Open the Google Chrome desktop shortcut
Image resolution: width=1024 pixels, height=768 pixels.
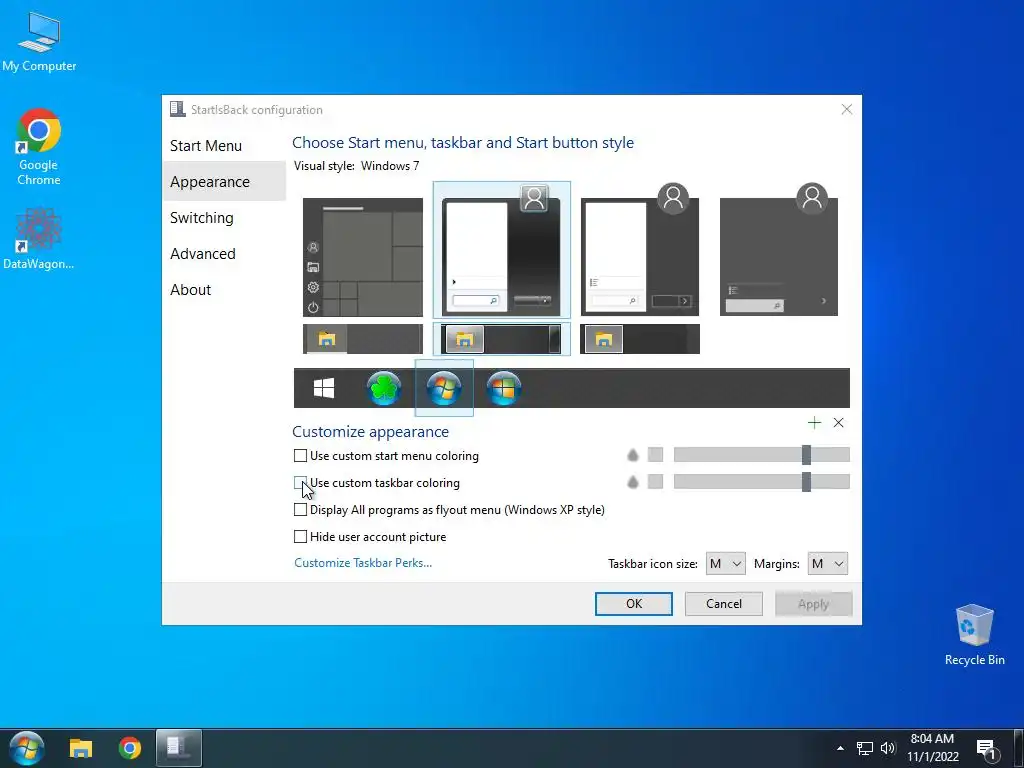pyautogui.click(x=39, y=147)
